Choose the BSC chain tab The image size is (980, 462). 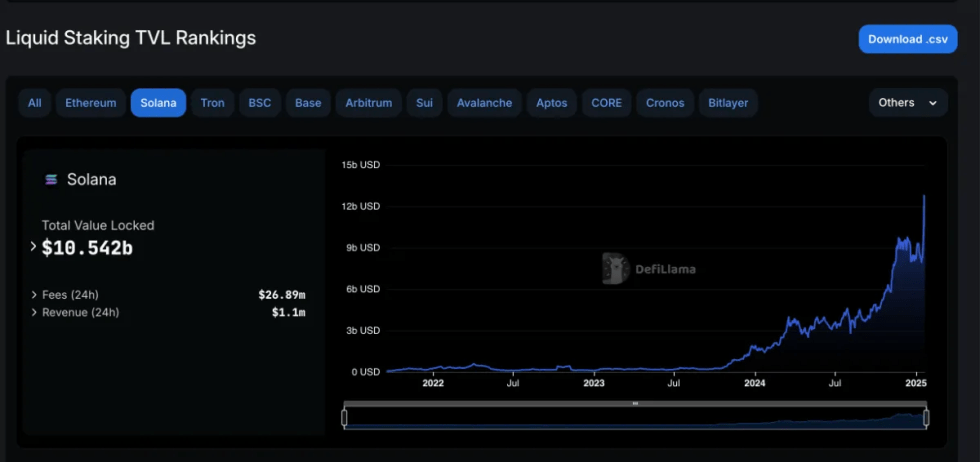(259, 103)
